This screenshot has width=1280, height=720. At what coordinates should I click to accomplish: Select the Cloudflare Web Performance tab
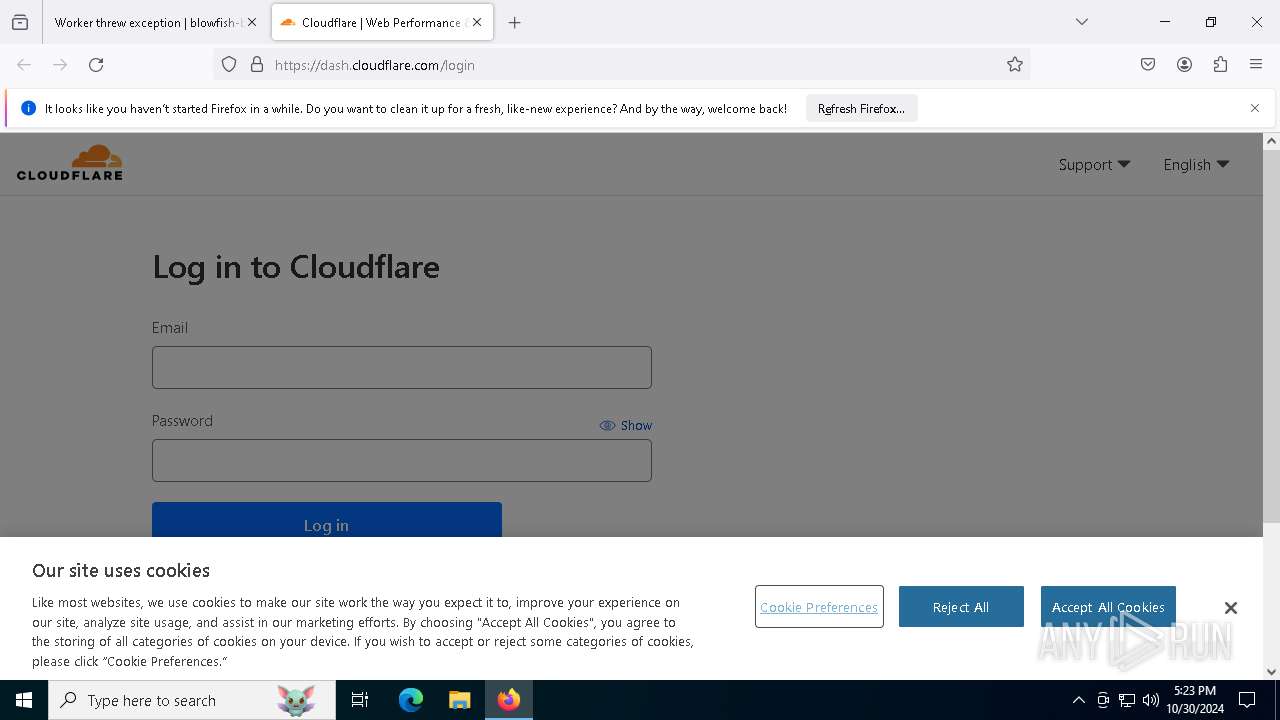[x=381, y=22]
